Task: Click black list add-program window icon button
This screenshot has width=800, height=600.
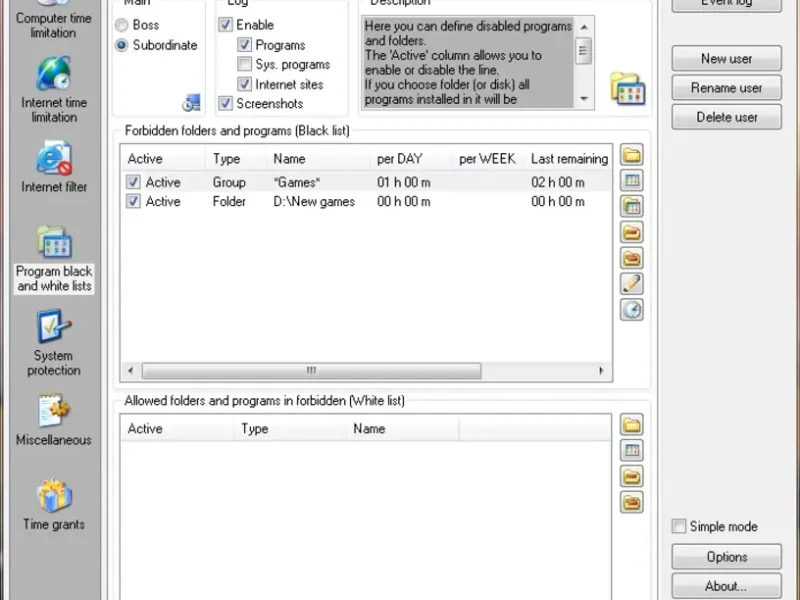Action: [x=632, y=181]
